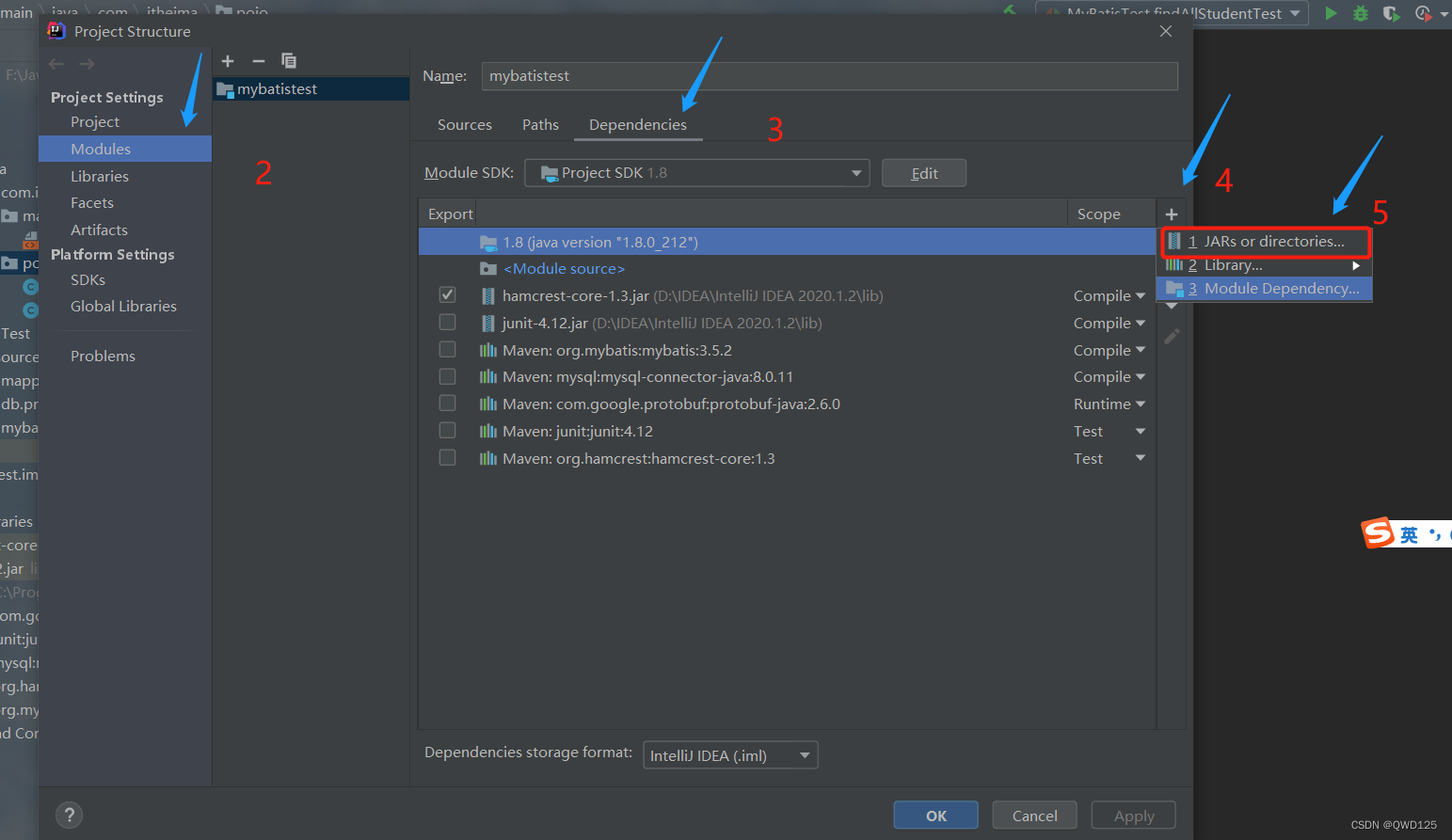Click the 1.8 JDK folder icon
1452x840 pixels.
[488, 243]
